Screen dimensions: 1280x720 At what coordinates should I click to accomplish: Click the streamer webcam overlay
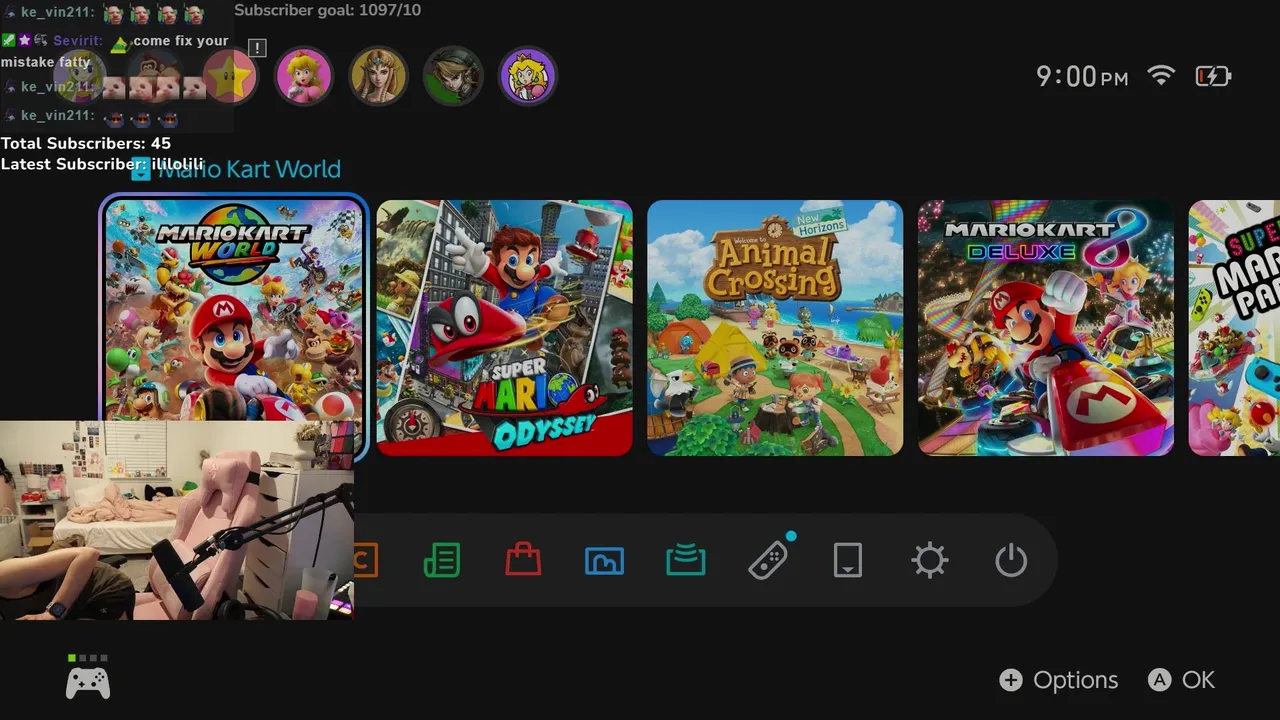point(177,520)
